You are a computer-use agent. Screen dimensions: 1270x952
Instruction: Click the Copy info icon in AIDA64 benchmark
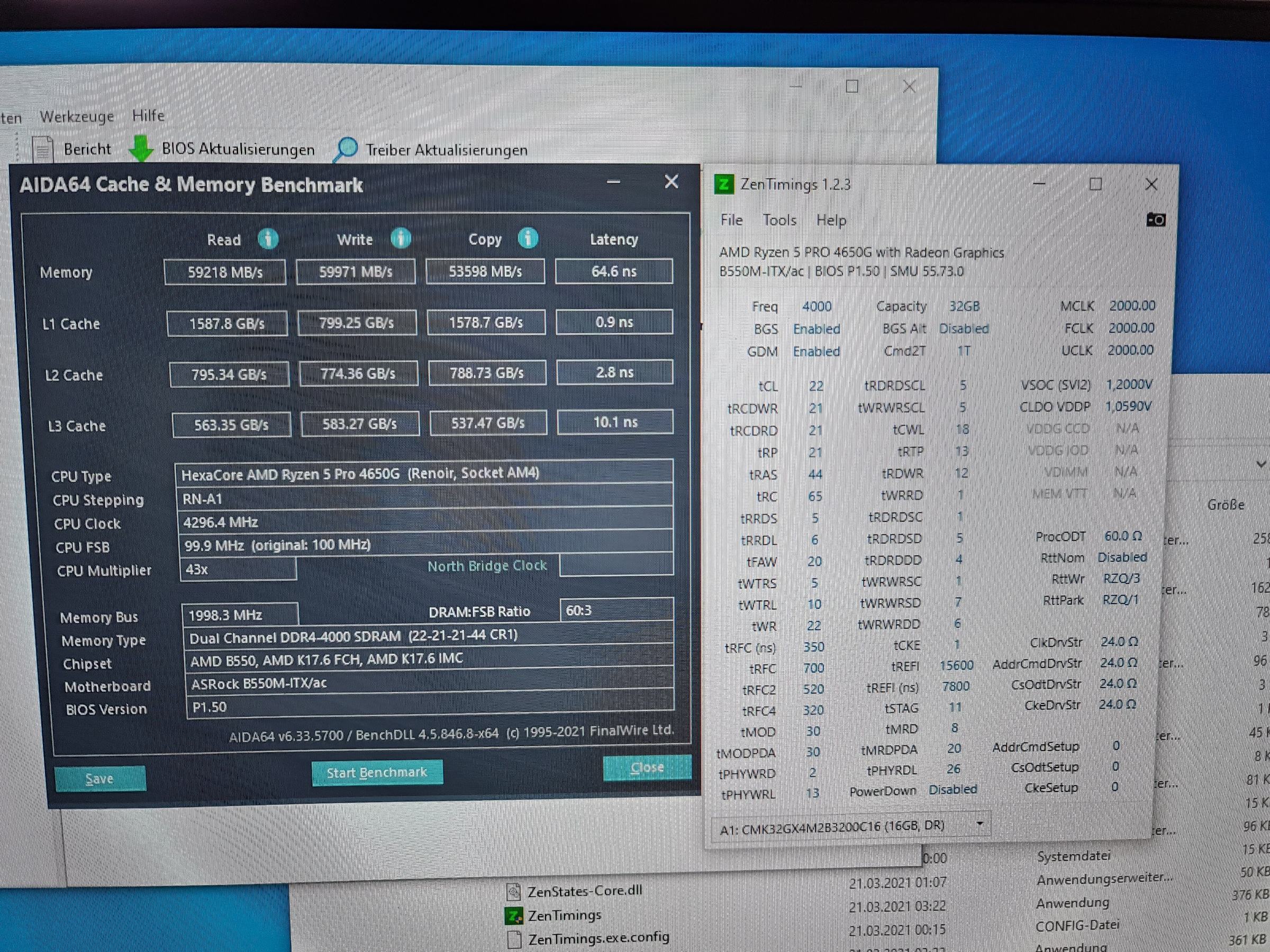pos(528,237)
